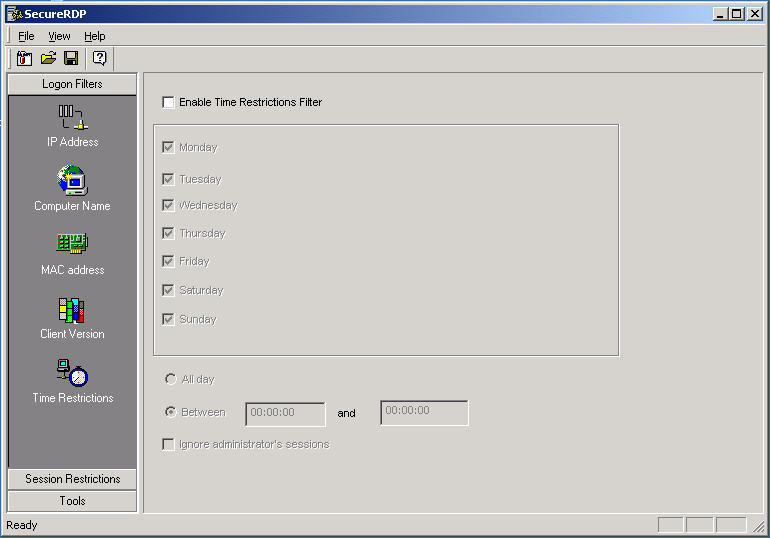Image resolution: width=770 pixels, height=538 pixels.
Task: Click the start time field after Between
Action: coord(285,414)
